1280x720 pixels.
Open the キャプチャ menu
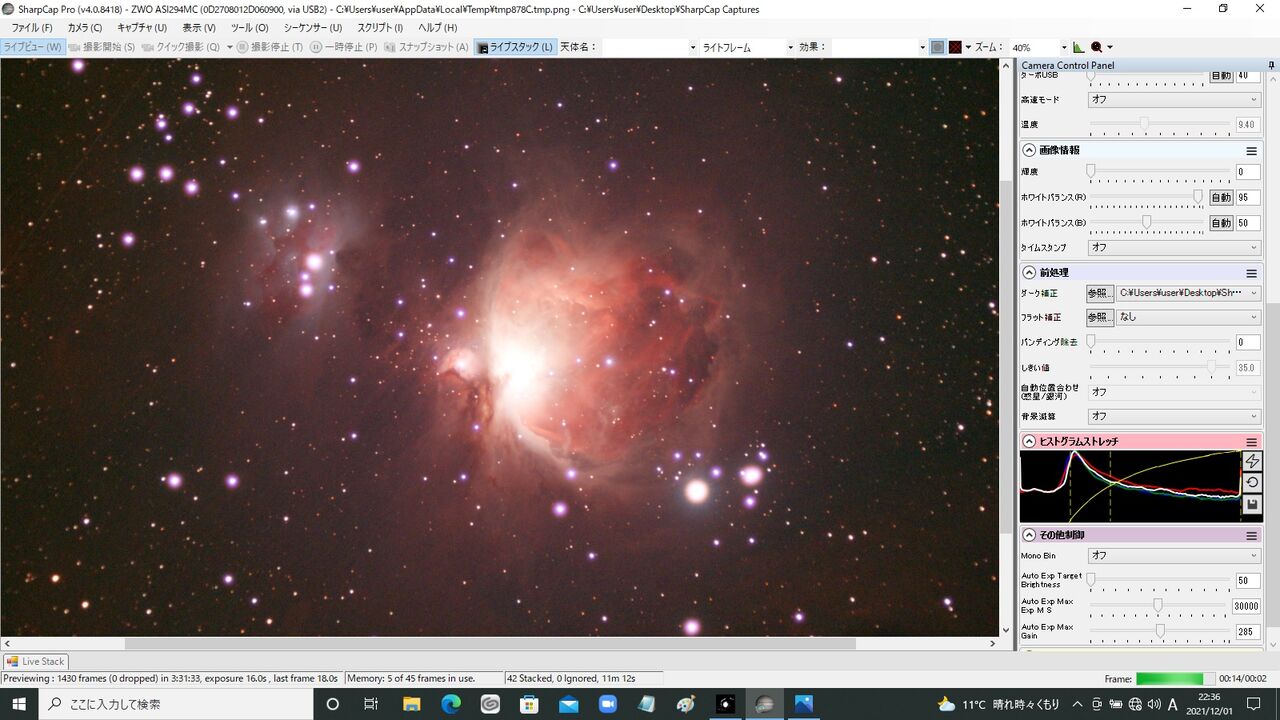pyautogui.click(x=142, y=28)
